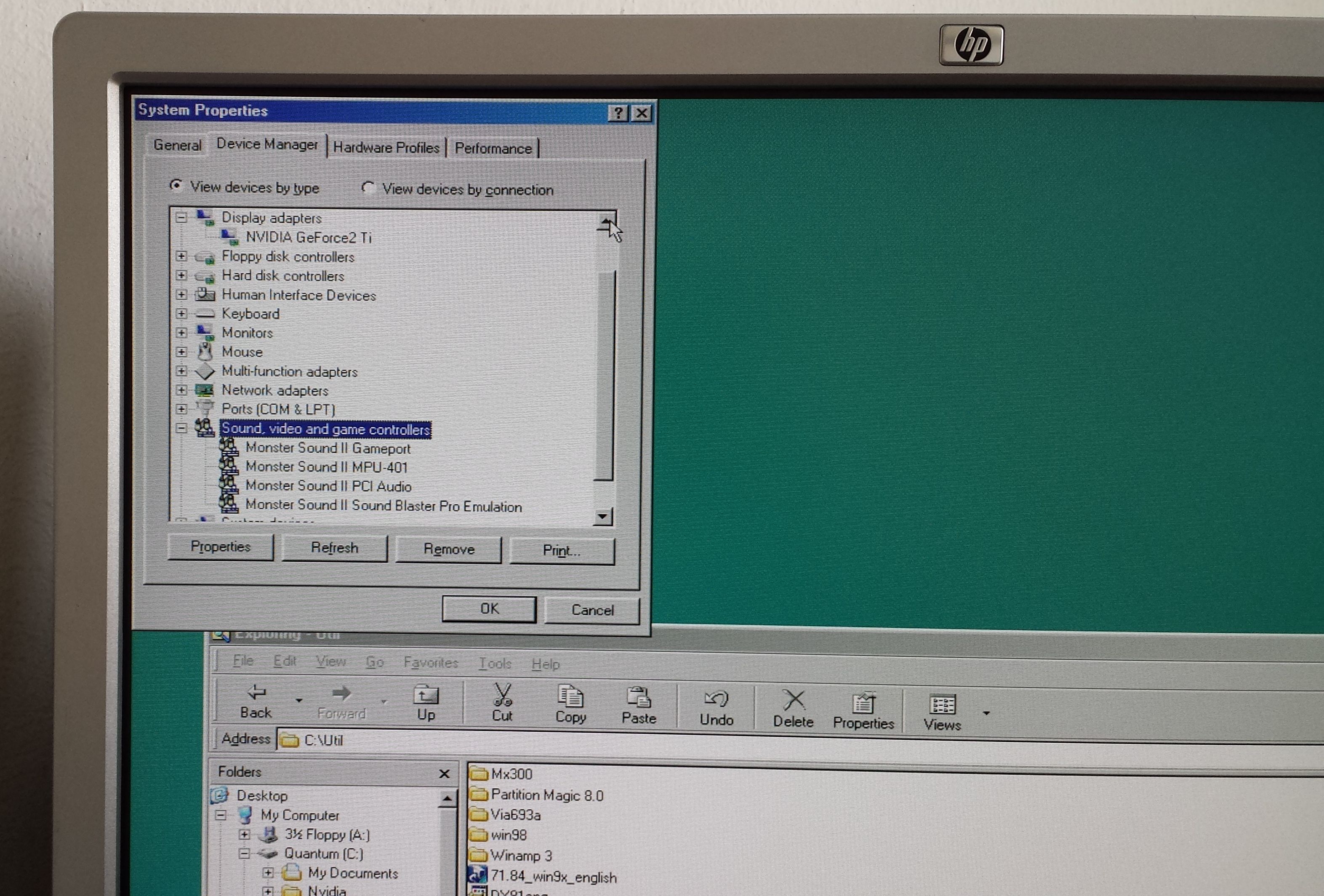
Task: Collapse the Display adapters tree node
Action: coord(181,217)
